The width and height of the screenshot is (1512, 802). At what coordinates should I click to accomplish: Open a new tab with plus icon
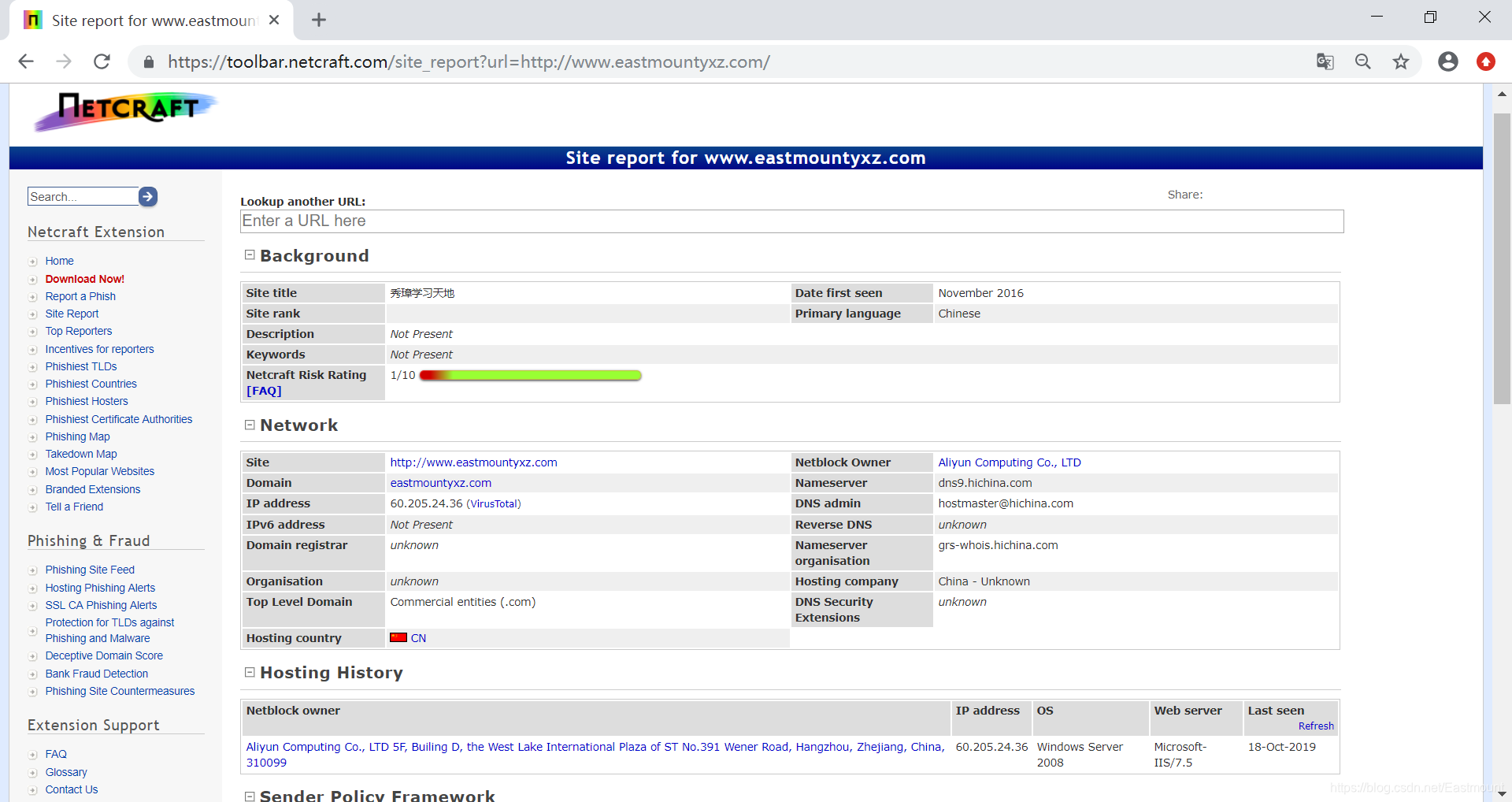[319, 20]
